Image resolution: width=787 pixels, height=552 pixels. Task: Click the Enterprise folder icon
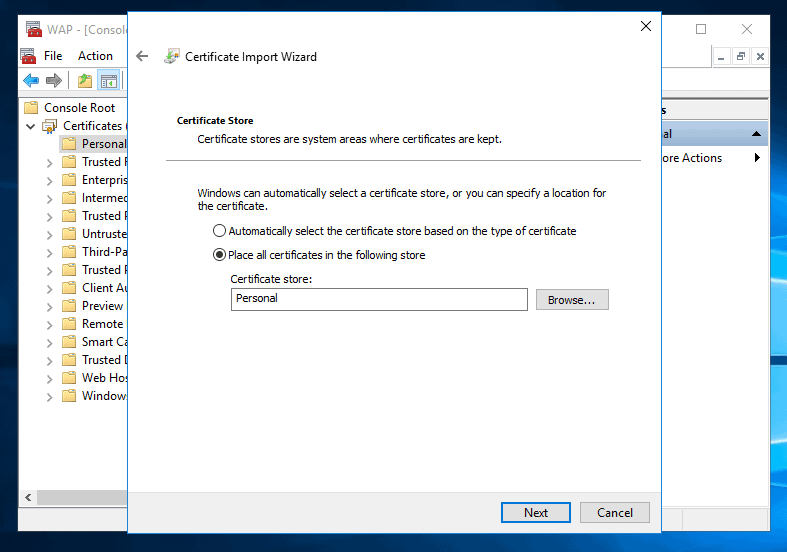point(69,180)
